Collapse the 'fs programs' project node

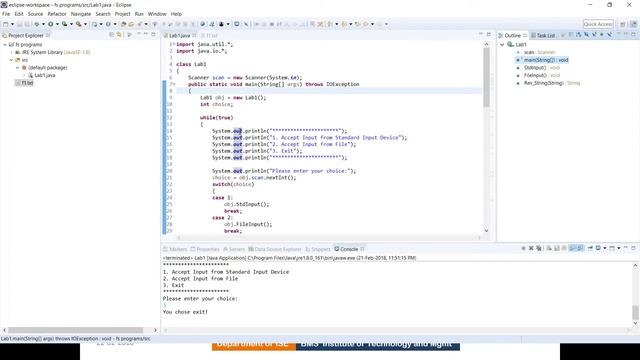pyautogui.click(x=5, y=44)
